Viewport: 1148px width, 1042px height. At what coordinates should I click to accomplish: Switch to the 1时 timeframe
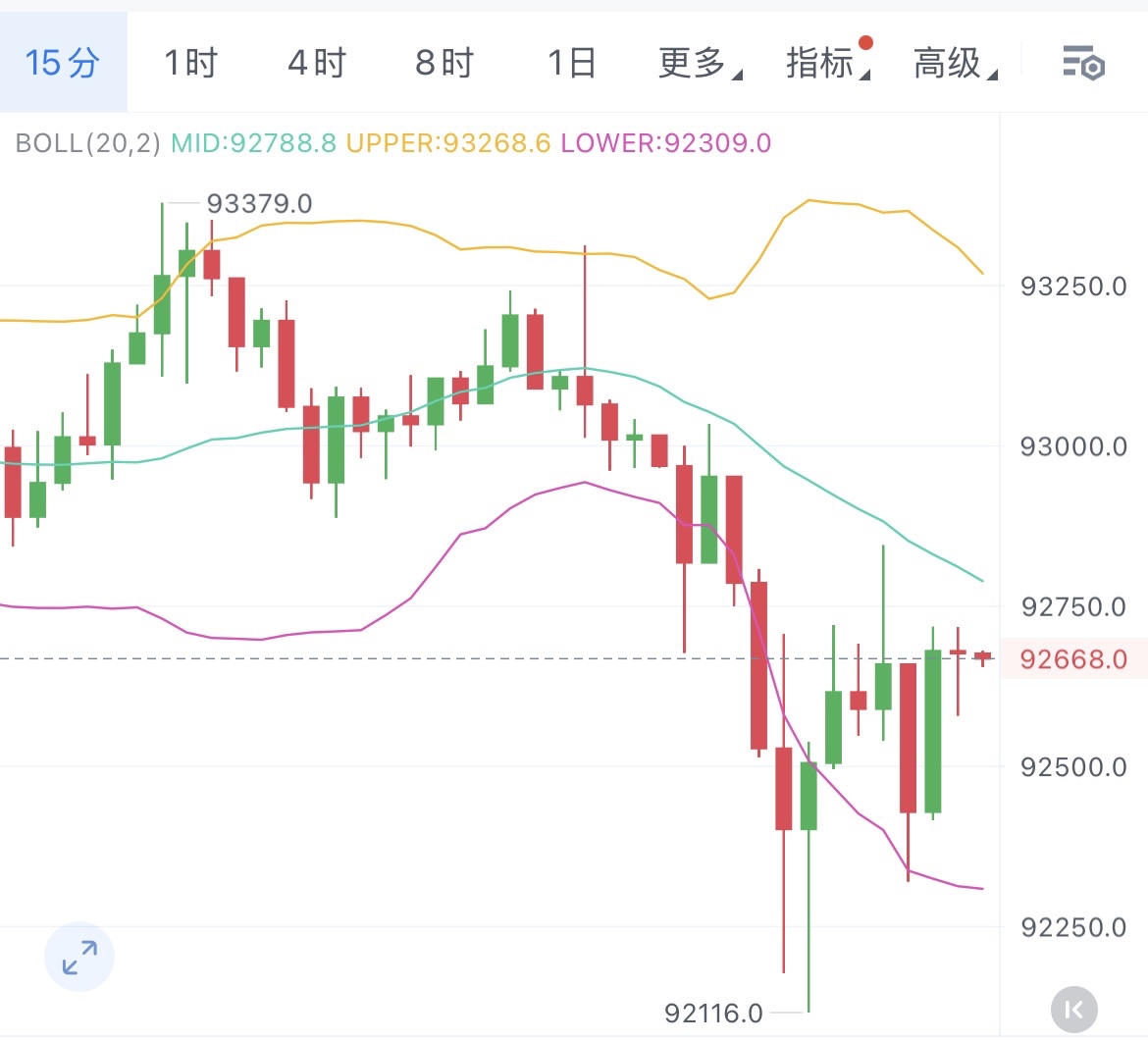pos(190,64)
